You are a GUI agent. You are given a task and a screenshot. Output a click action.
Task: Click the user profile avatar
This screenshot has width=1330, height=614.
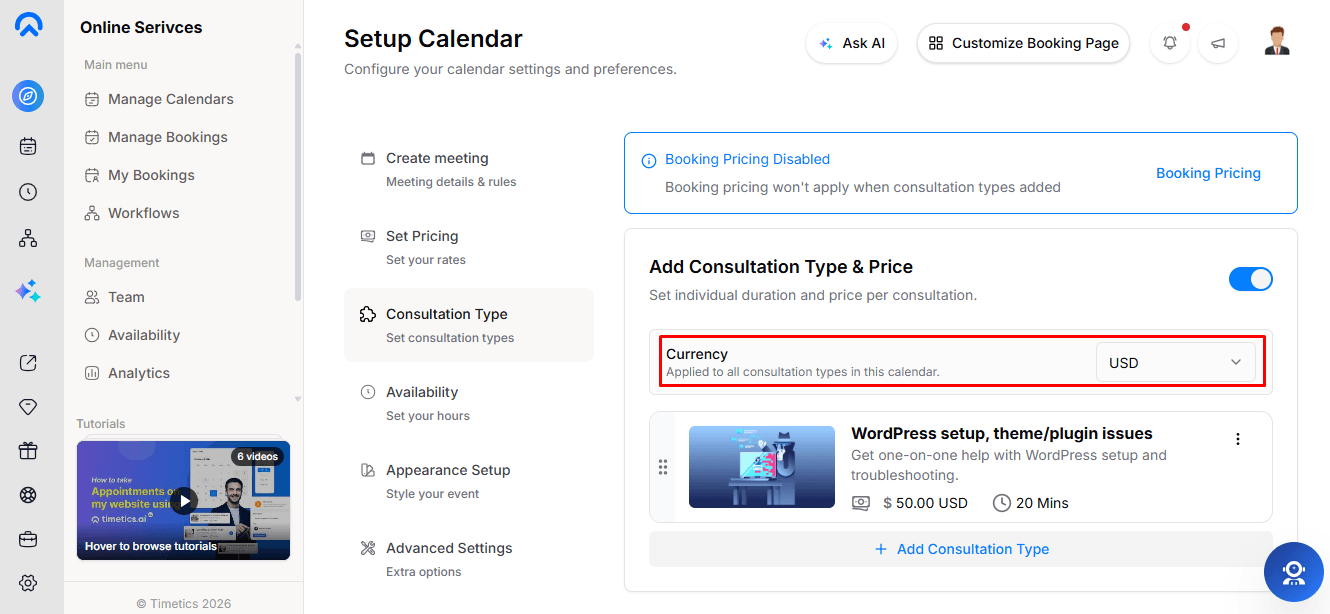tap(1277, 42)
